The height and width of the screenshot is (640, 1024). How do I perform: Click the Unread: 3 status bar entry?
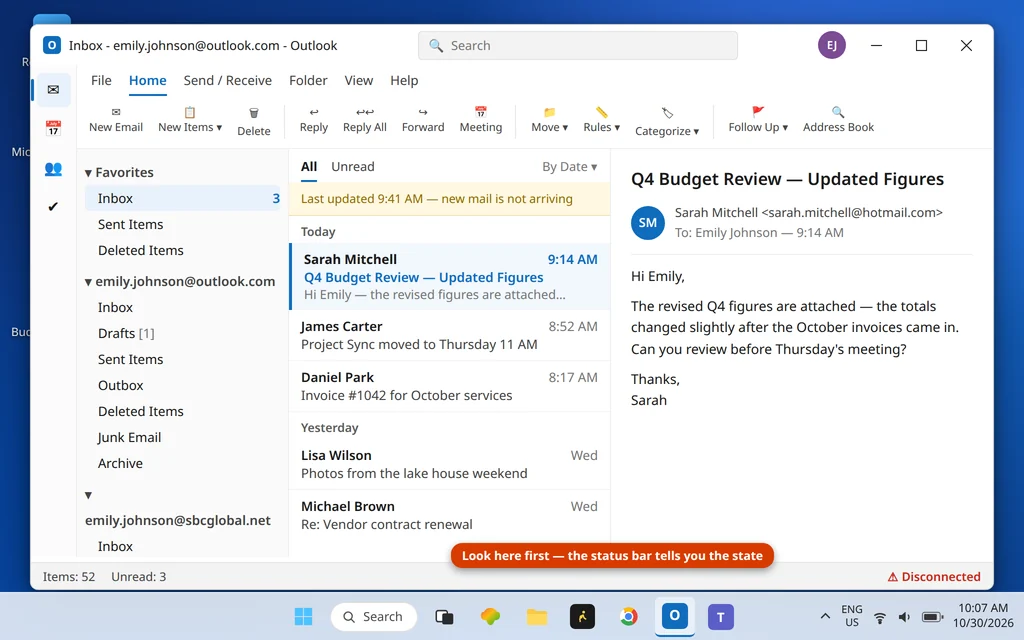point(138,577)
